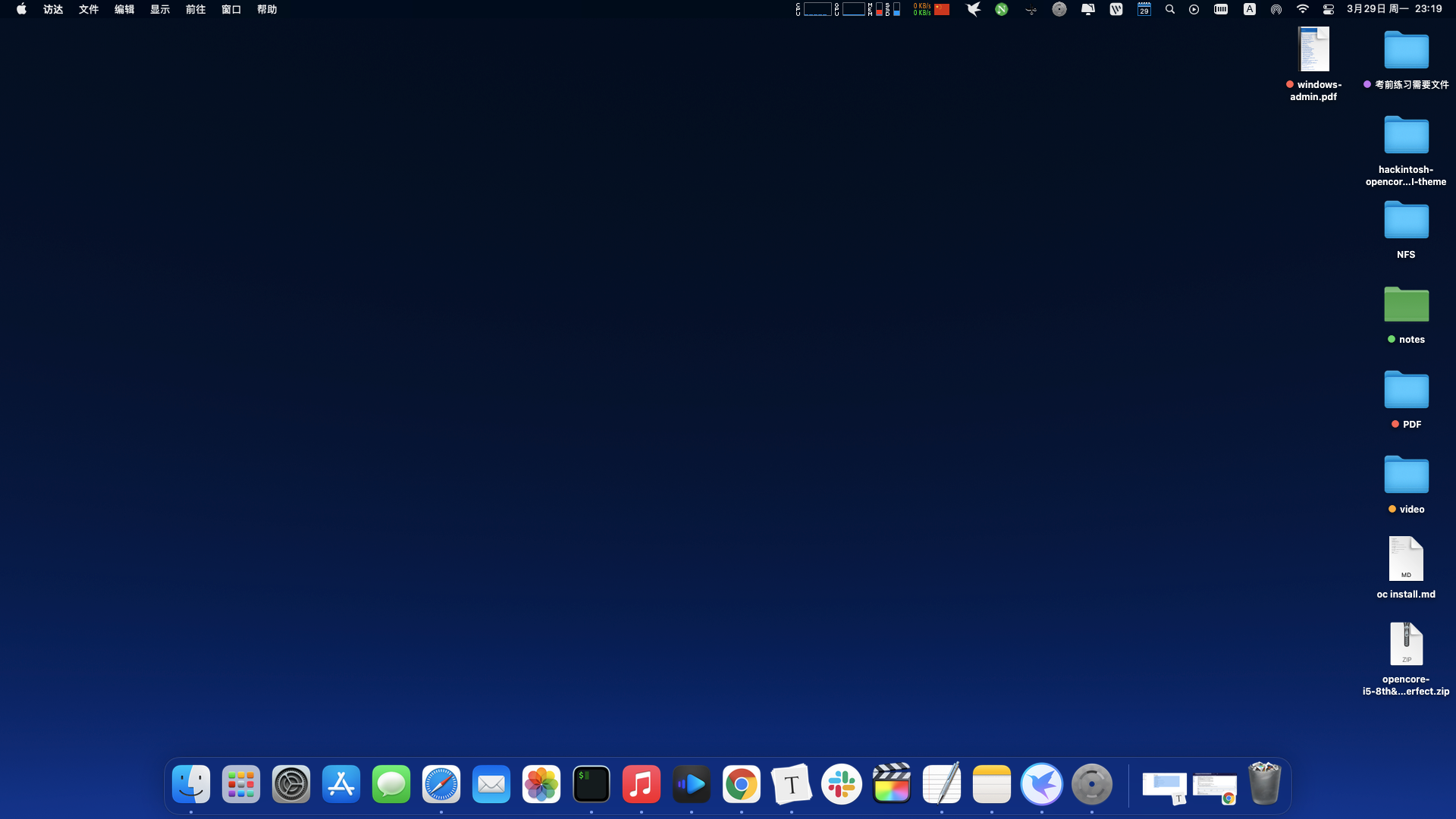
Task: Open the 编辑 menu
Action: coord(124,9)
